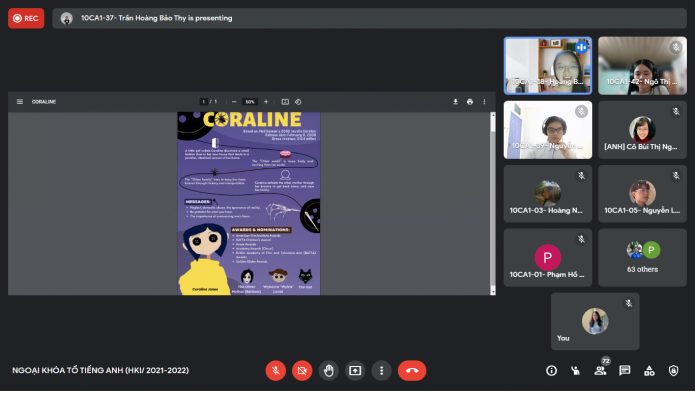This screenshot has height=393, width=695.
Task: Open the chat panel icon
Action: point(625,370)
